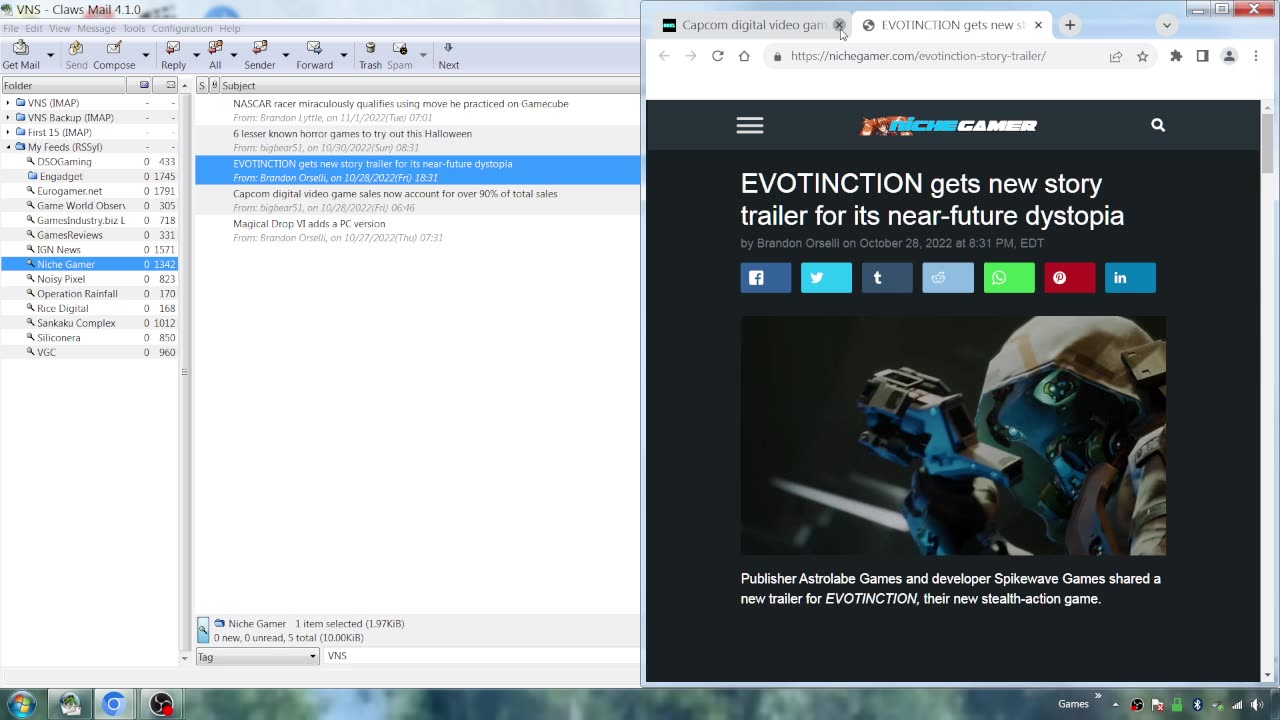1280x720 pixels.
Task: Bookmark this page with the star icon
Action: pos(1142,56)
